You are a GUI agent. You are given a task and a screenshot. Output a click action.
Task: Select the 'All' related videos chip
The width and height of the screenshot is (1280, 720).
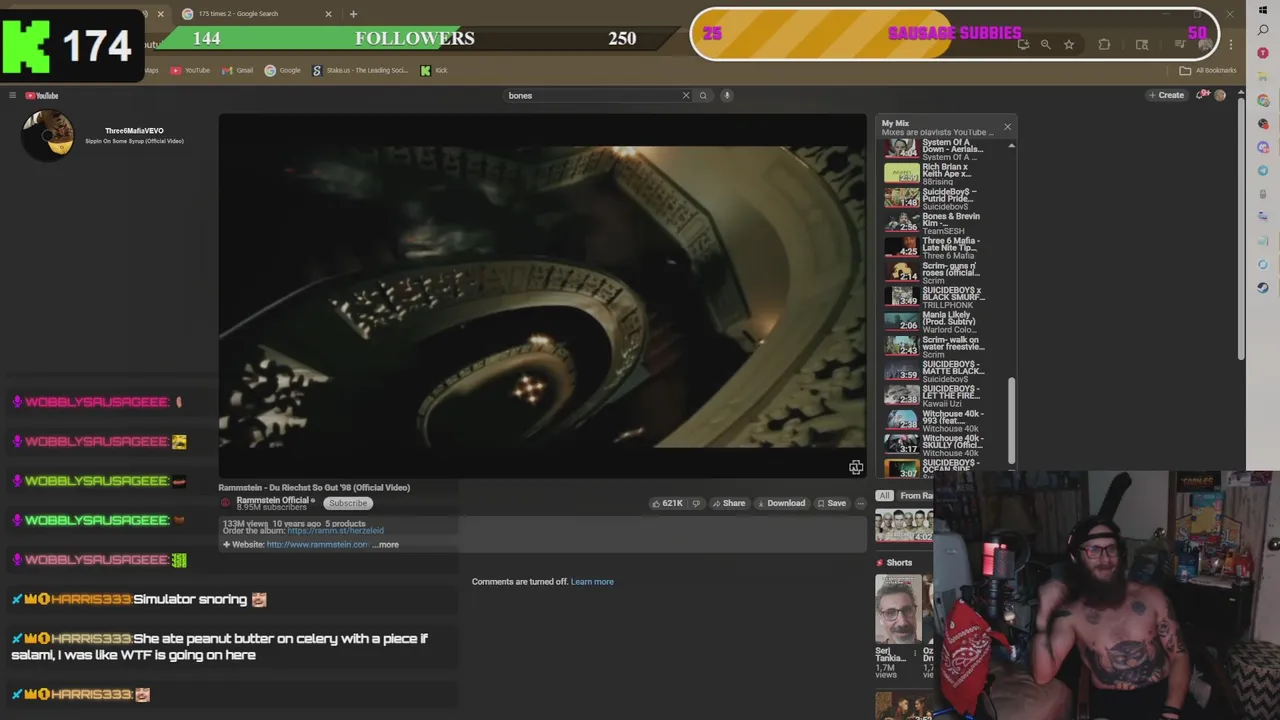884,496
